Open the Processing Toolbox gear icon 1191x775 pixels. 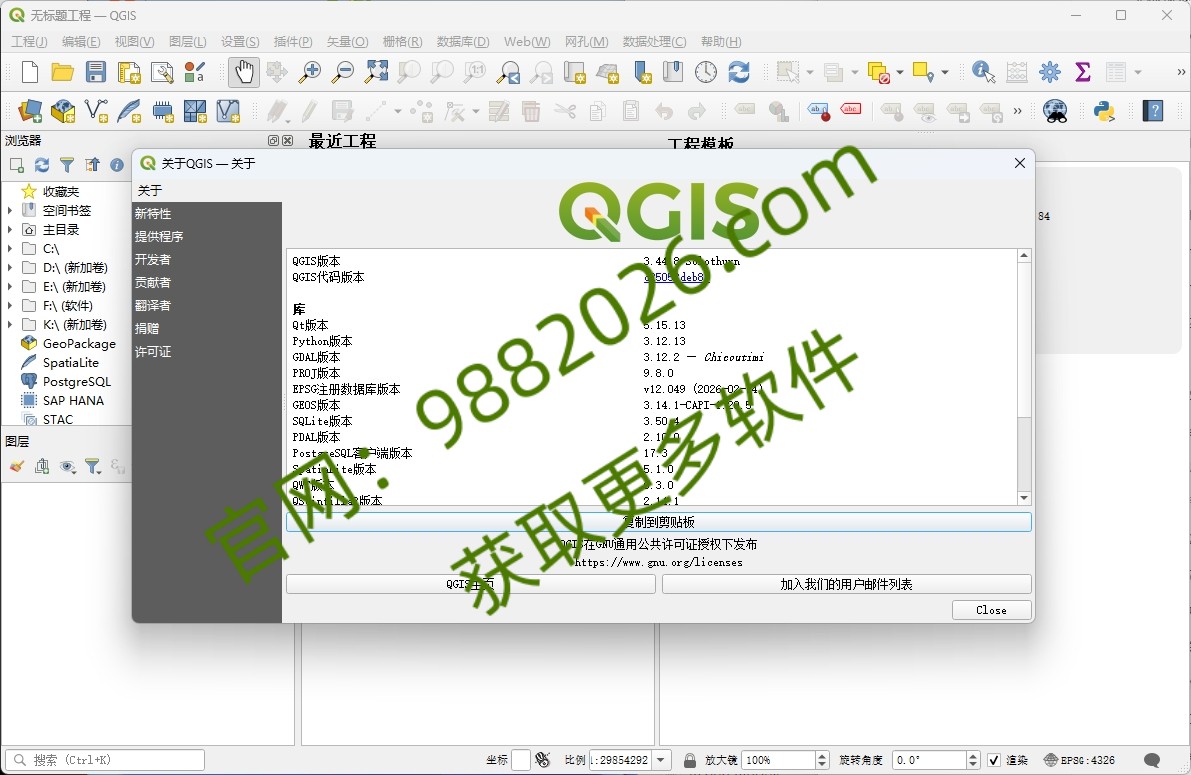click(x=1050, y=72)
